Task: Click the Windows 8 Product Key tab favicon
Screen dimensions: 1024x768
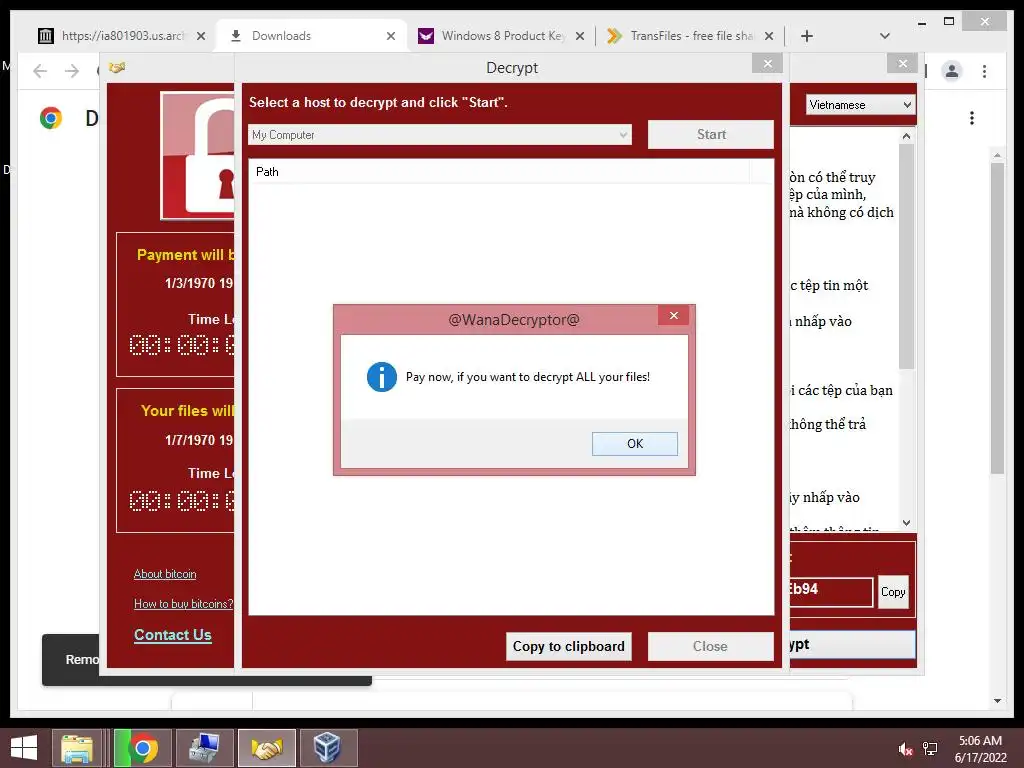Action: click(426, 36)
